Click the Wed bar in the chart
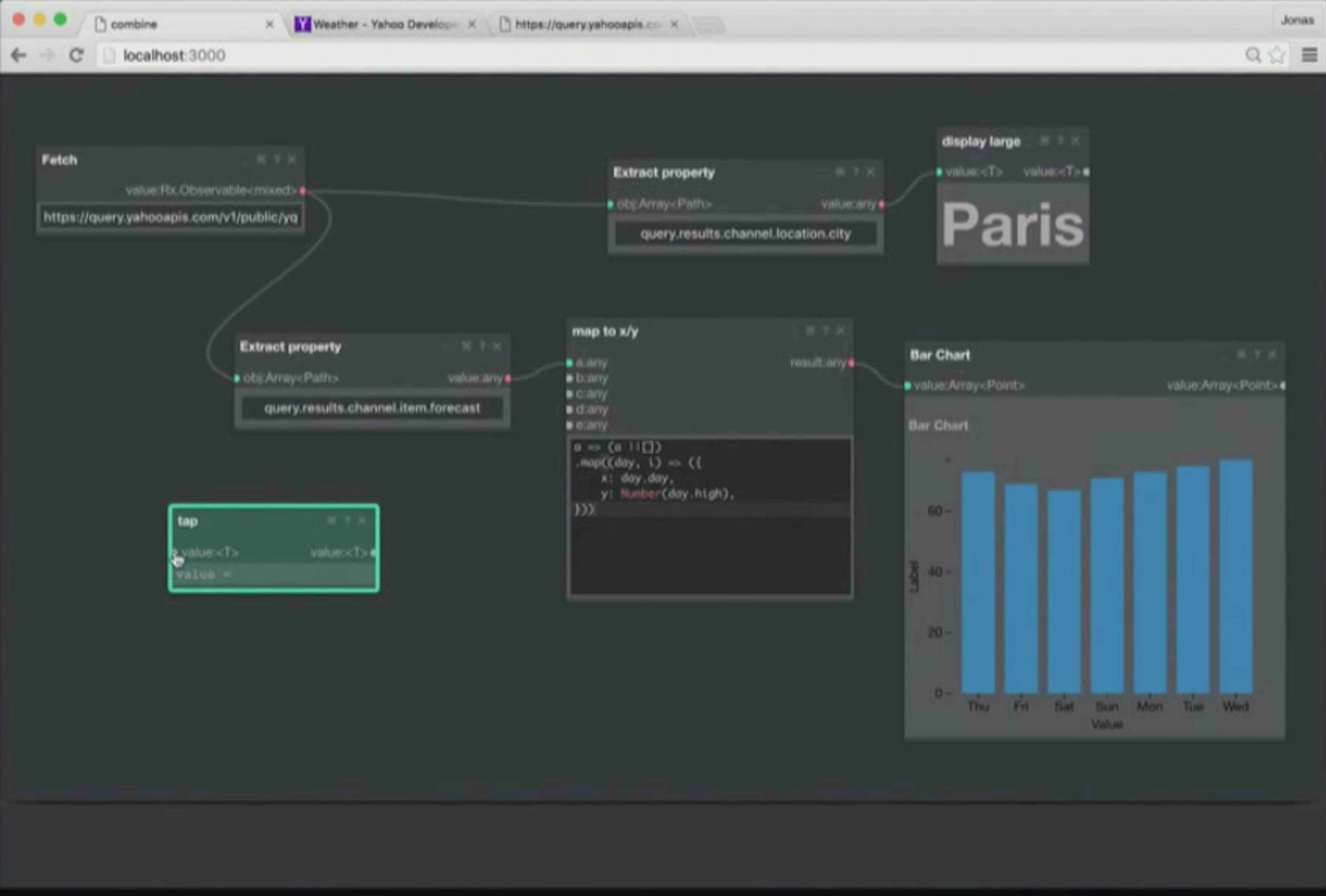Image resolution: width=1326 pixels, height=896 pixels. point(1235,577)
